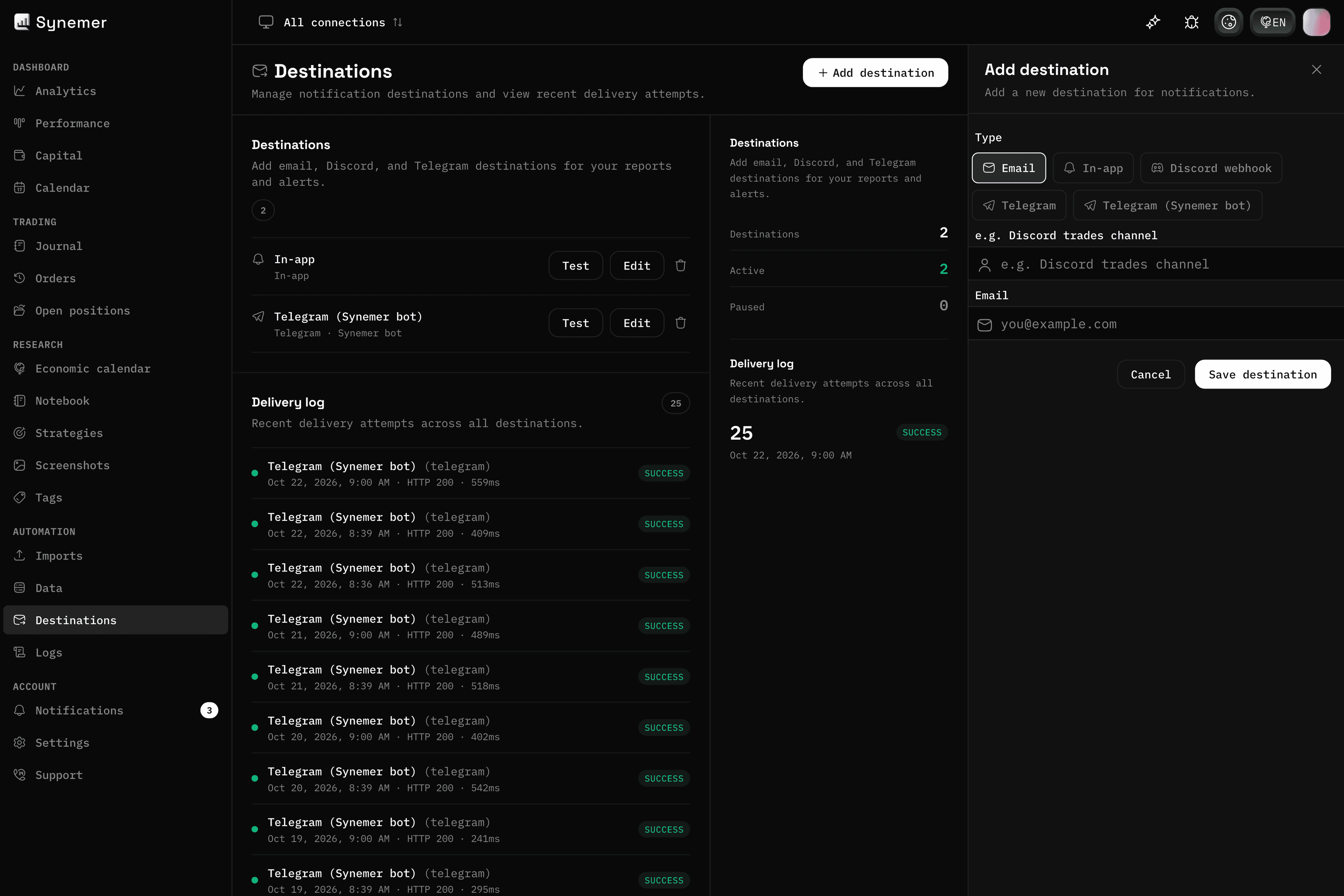Open Settings in the sidebar

115,743
